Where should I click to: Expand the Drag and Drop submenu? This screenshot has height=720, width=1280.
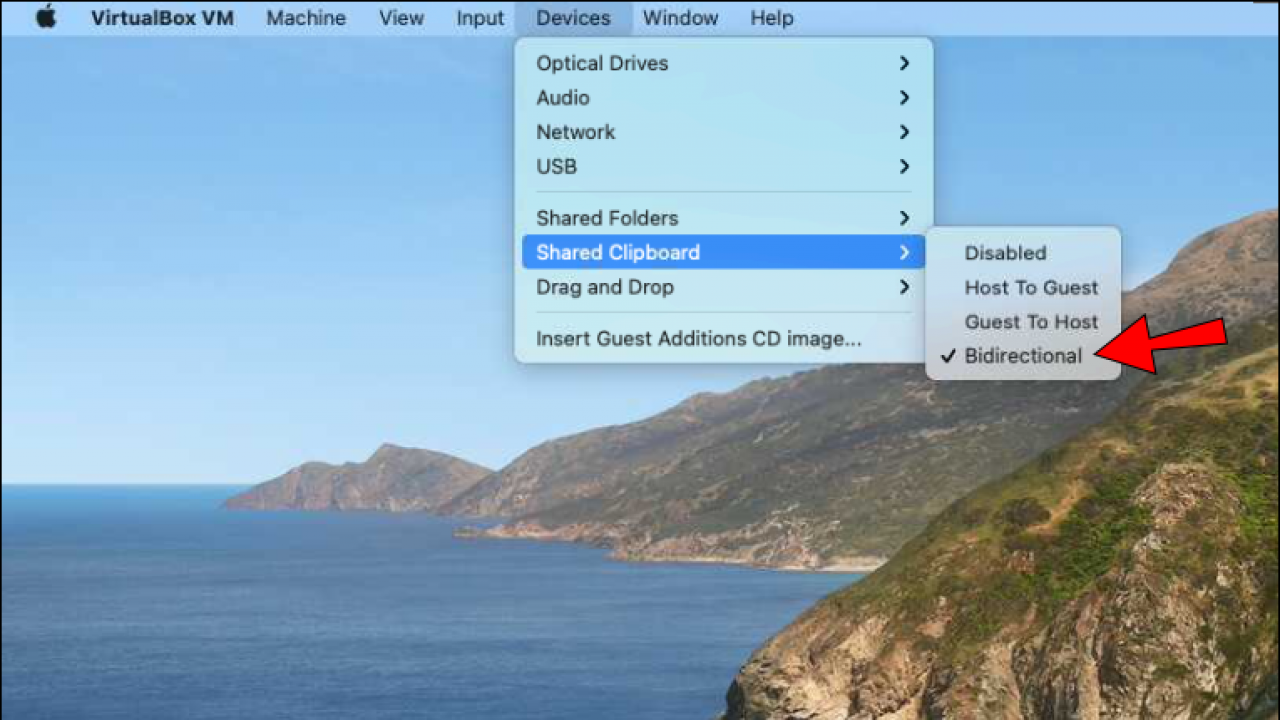[x=903, y=287]
